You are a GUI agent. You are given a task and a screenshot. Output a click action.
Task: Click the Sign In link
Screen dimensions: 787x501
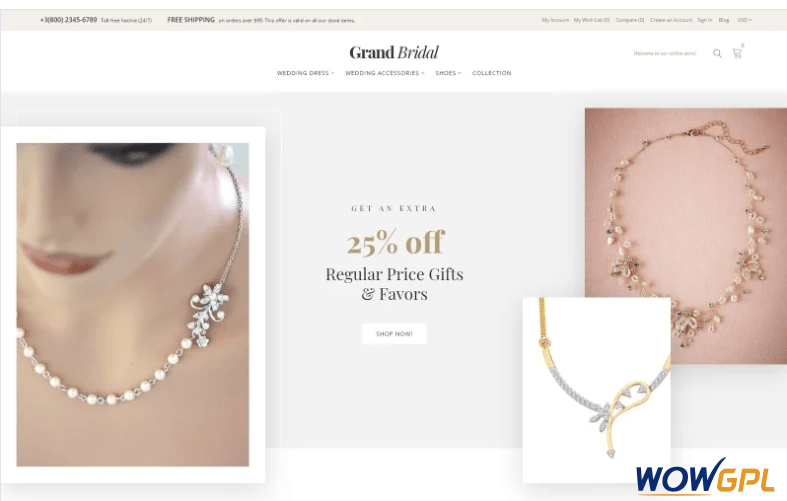(x=705, y=20)
